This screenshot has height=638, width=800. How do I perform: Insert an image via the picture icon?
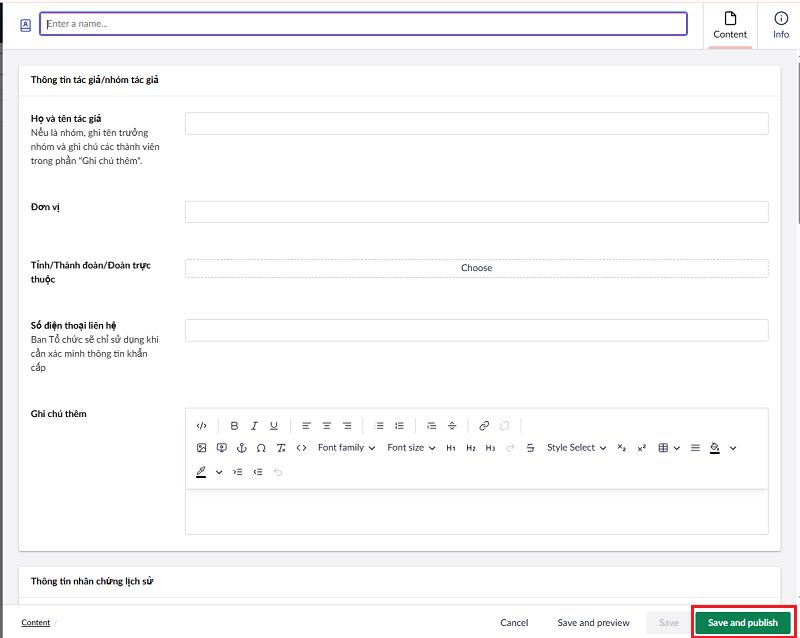pos(201,448)
